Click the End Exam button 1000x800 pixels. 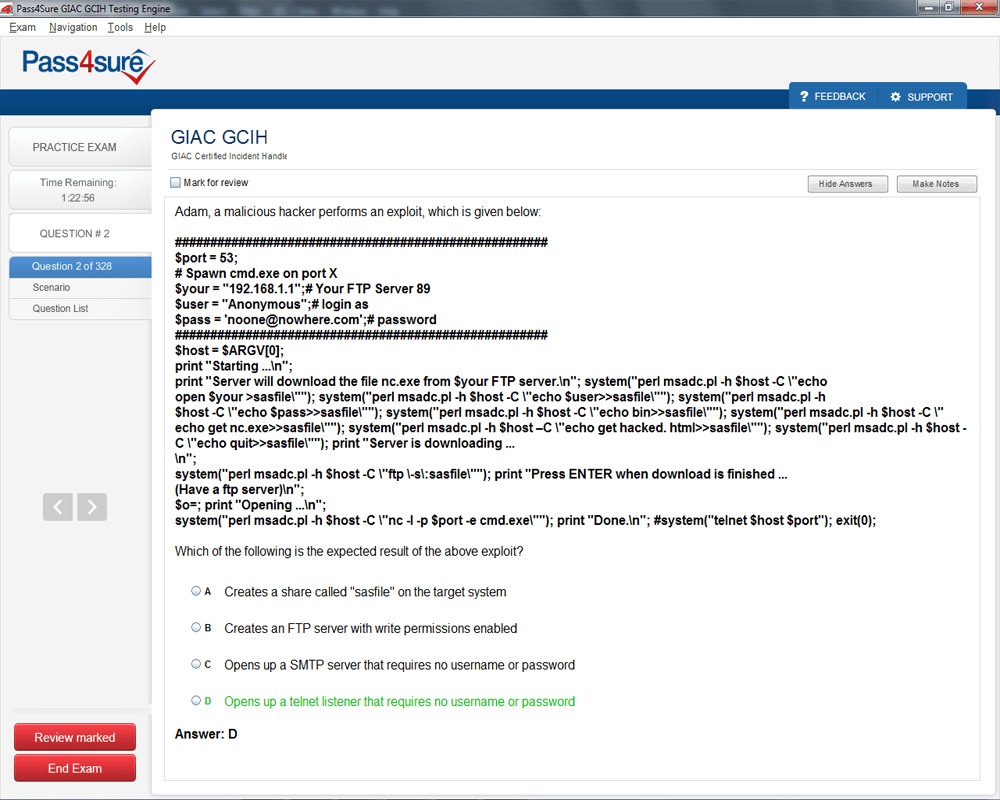click(x=75, y=768)
